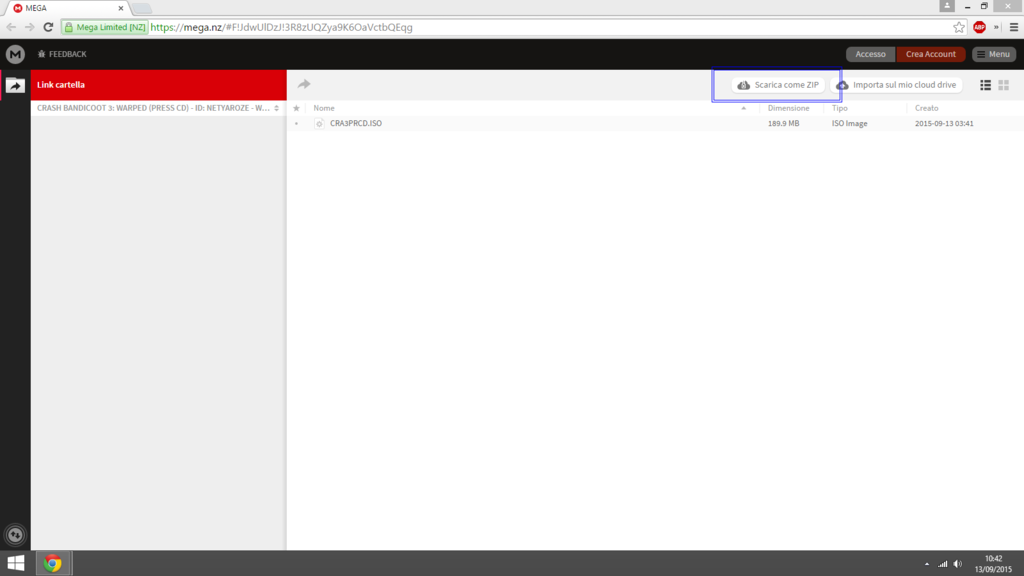Expand the Crash Bandicoot folder sort arrows
This screenshot has width=1024, height=576.
click(276, 108)
